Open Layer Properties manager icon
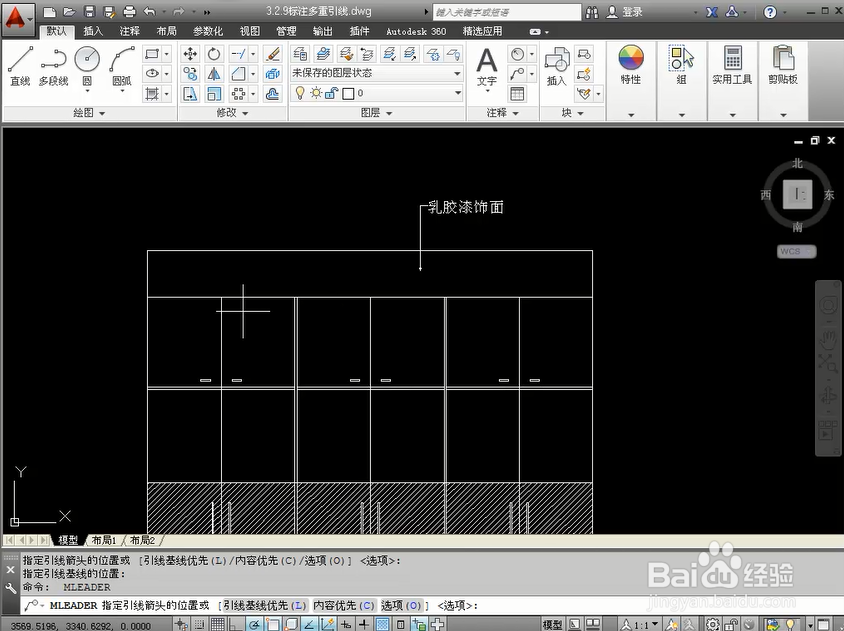 tap(300, 54)
